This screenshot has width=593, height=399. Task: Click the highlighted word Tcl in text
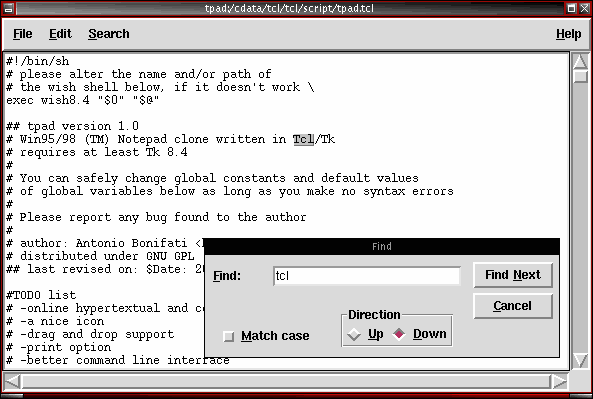click(x=303, y=139)
